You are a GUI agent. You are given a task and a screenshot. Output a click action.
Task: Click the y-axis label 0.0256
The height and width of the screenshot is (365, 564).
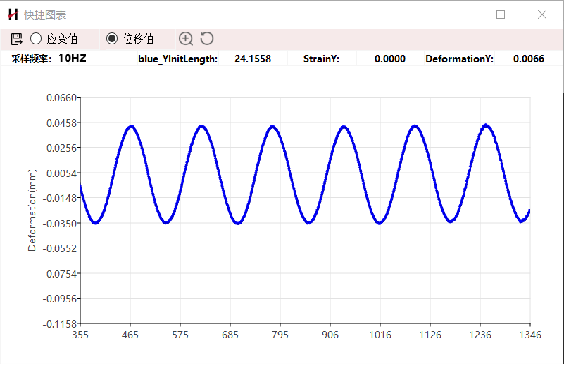click(x=62, y=148)
